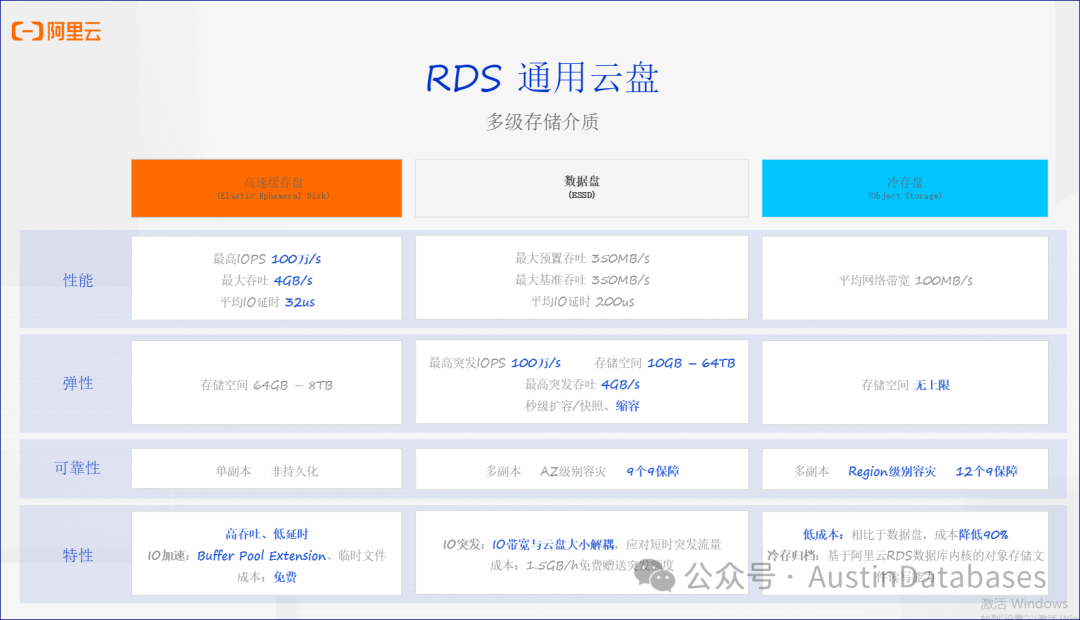Click the text 非持久化
Viewport: 1080px width, 620px height.
[295, 471]
